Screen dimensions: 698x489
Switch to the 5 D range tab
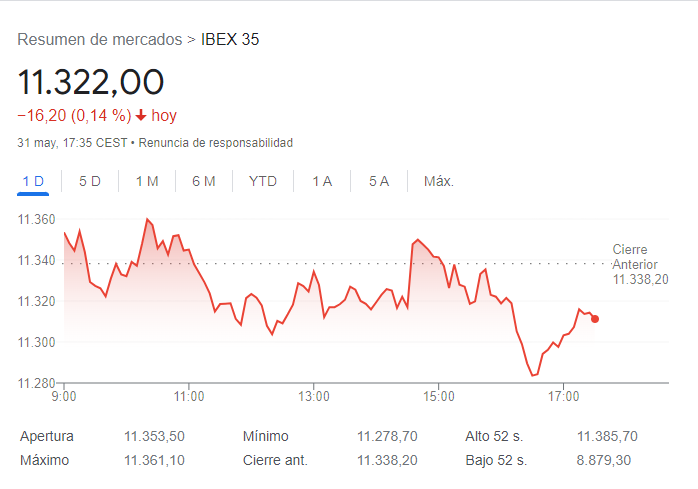pyautogui.click(x=90, y=181)
